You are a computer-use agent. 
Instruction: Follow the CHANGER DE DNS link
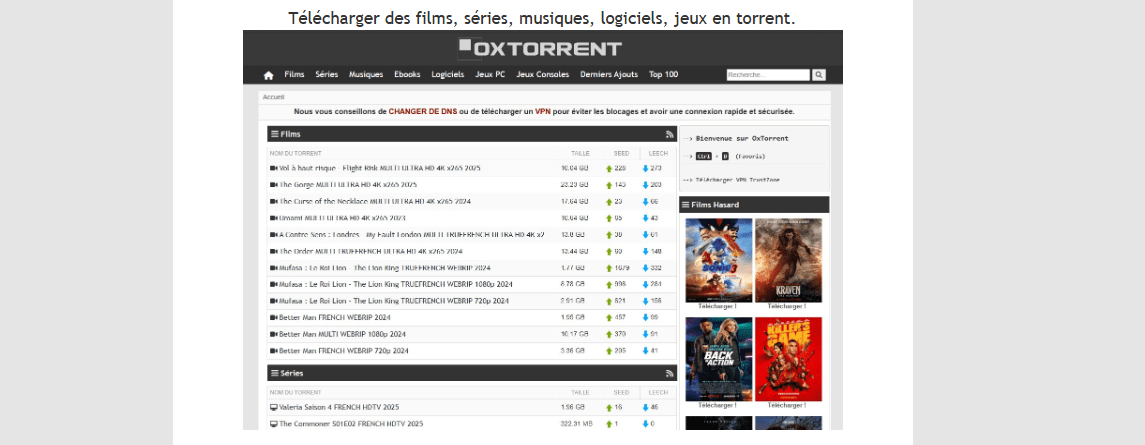click(x=423, y=112)
